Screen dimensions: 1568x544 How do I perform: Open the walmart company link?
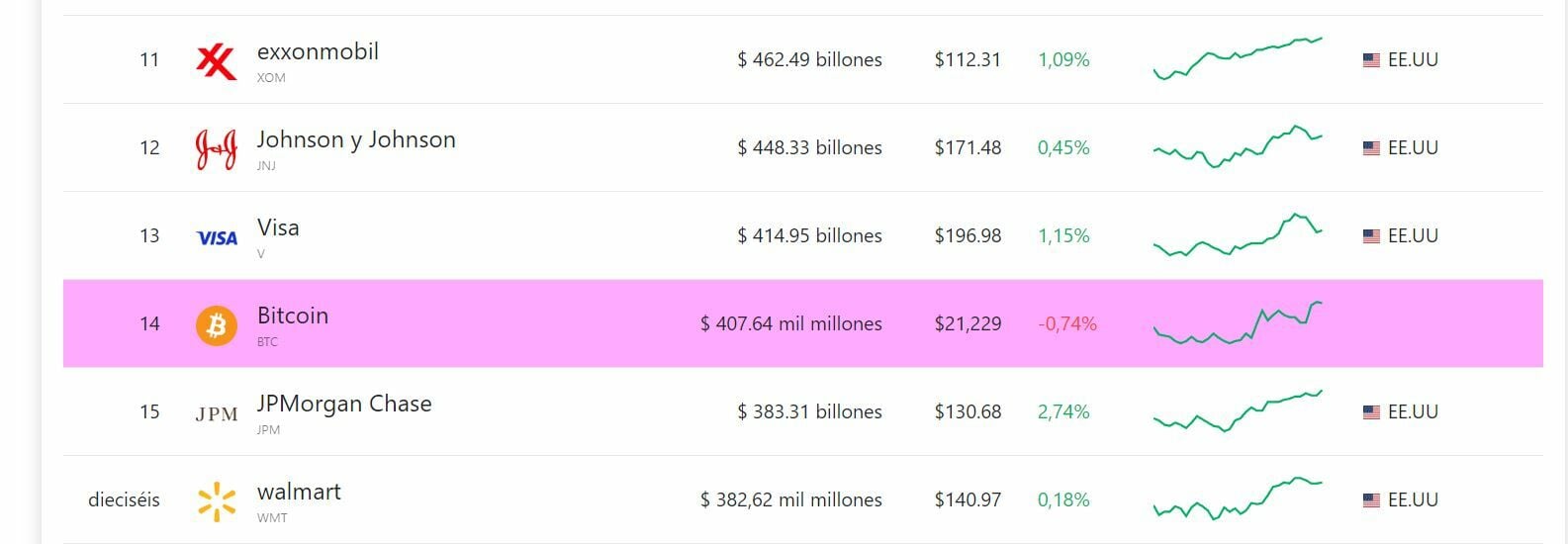coord(299,492)
